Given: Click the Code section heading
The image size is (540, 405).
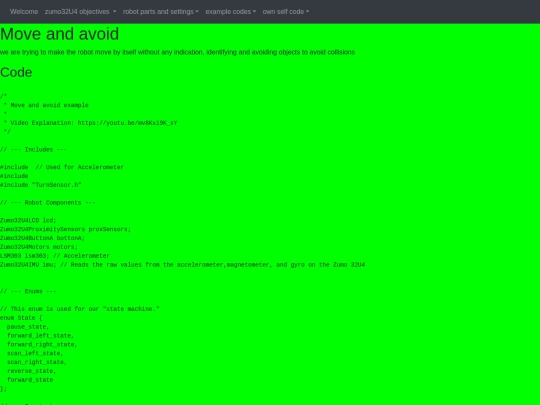Looking at the screenshot, I should coord(16,72).
